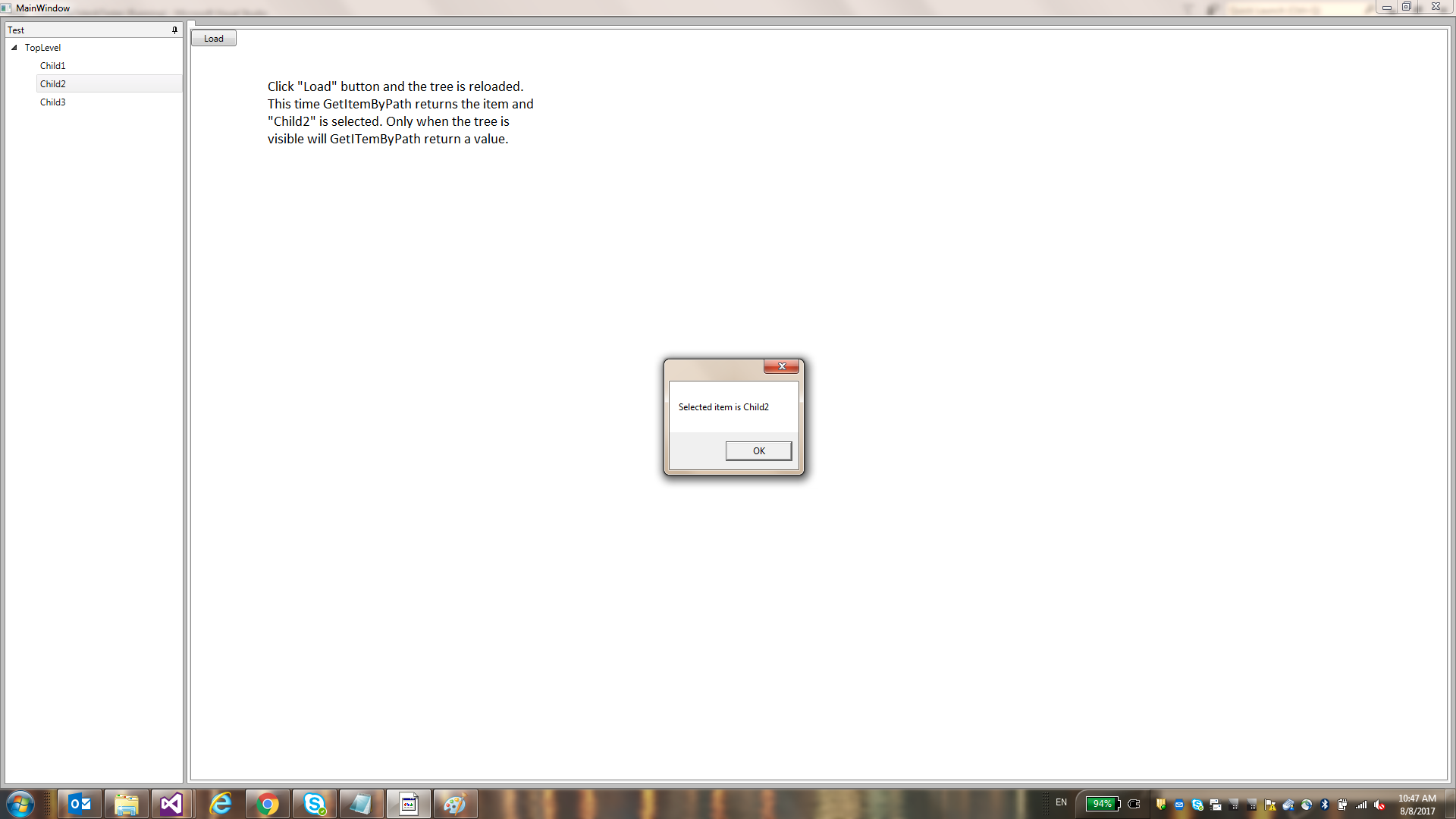Open Windows Explorer from taskbar
This screenshot has height=819, width=1456.
(x=126, y=804)
